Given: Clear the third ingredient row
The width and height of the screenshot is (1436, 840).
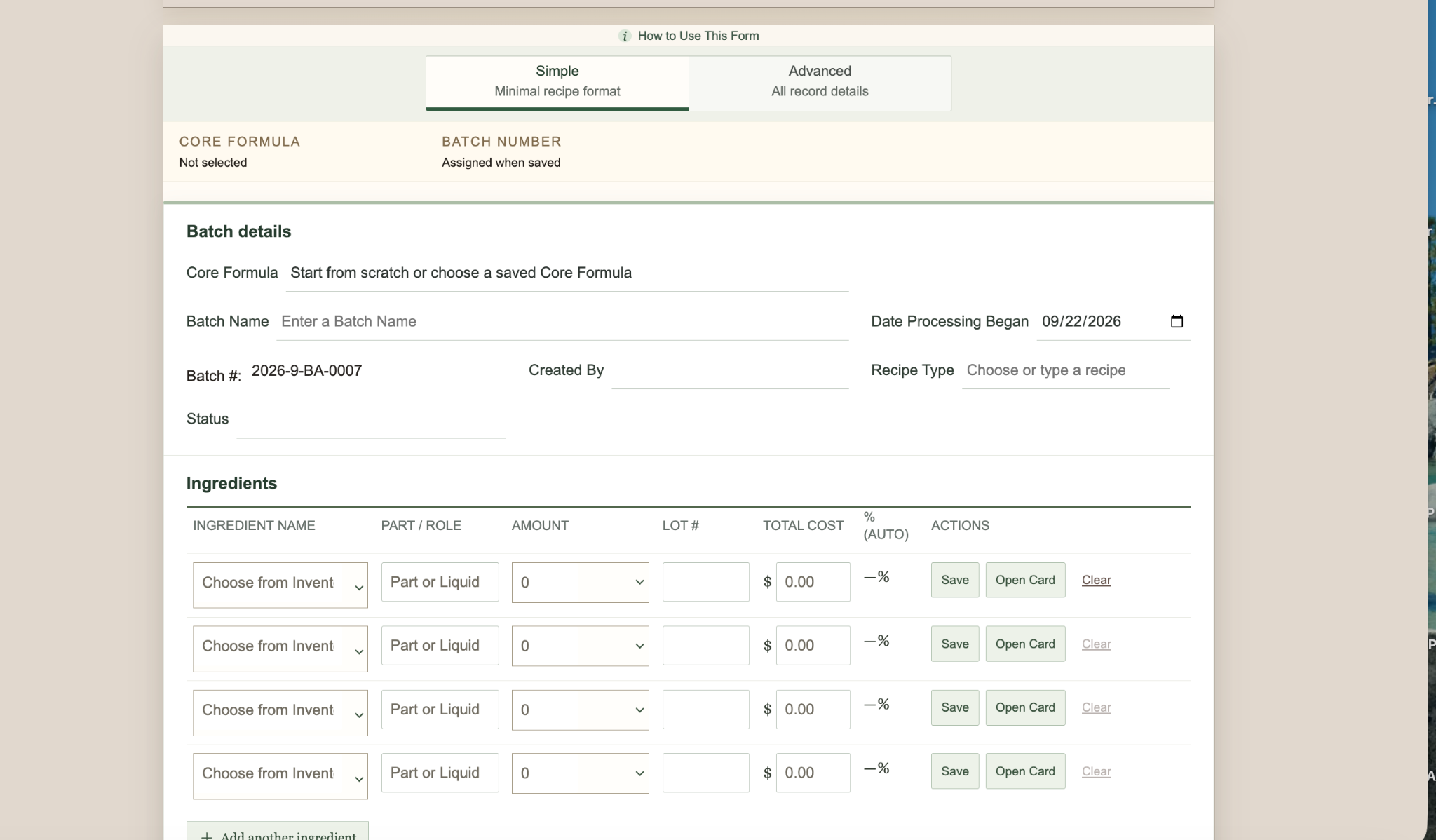Looking at the screenshot, I should click(1096, 707).
